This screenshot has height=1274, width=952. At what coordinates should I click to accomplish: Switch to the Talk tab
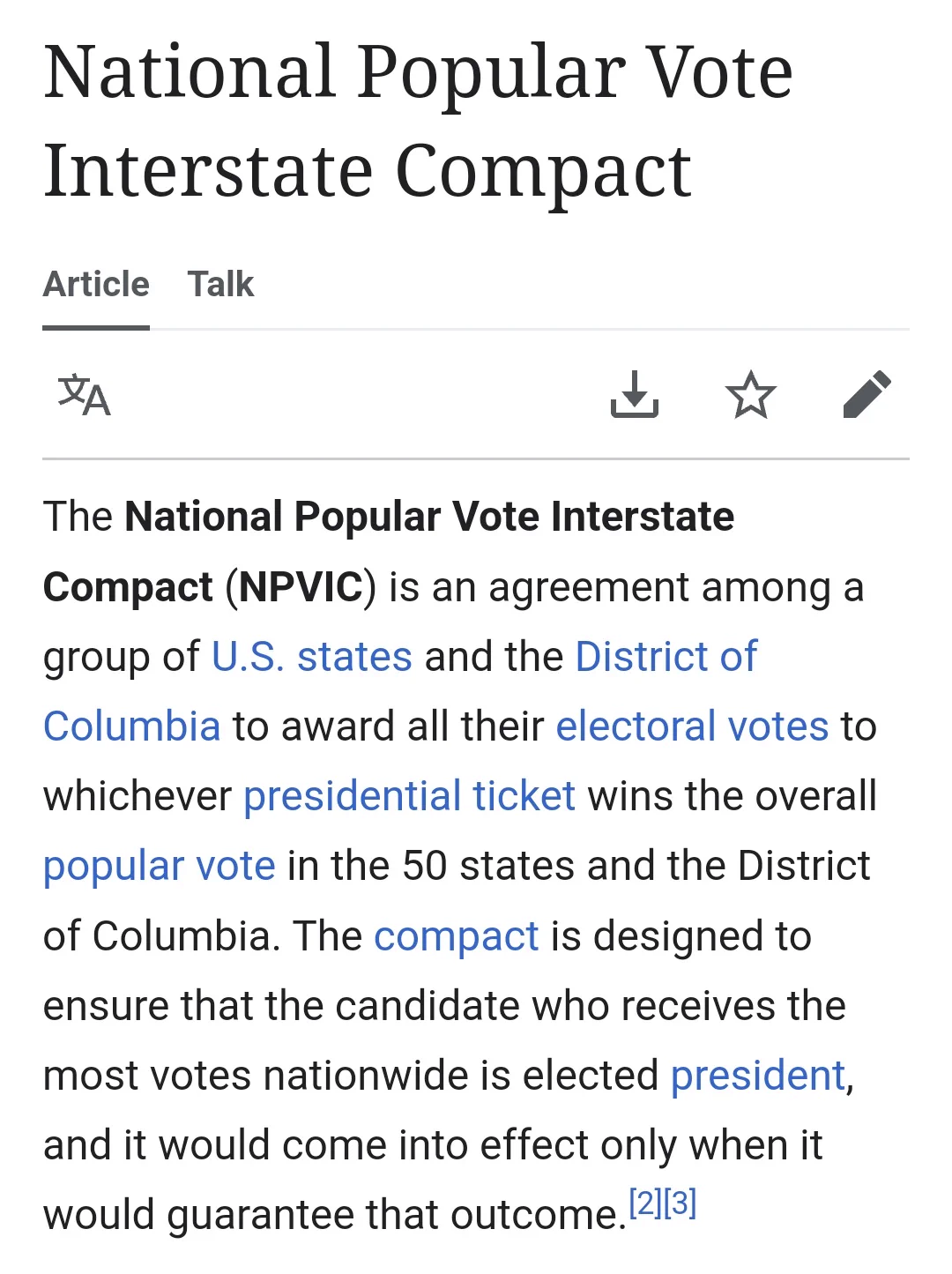220,285
